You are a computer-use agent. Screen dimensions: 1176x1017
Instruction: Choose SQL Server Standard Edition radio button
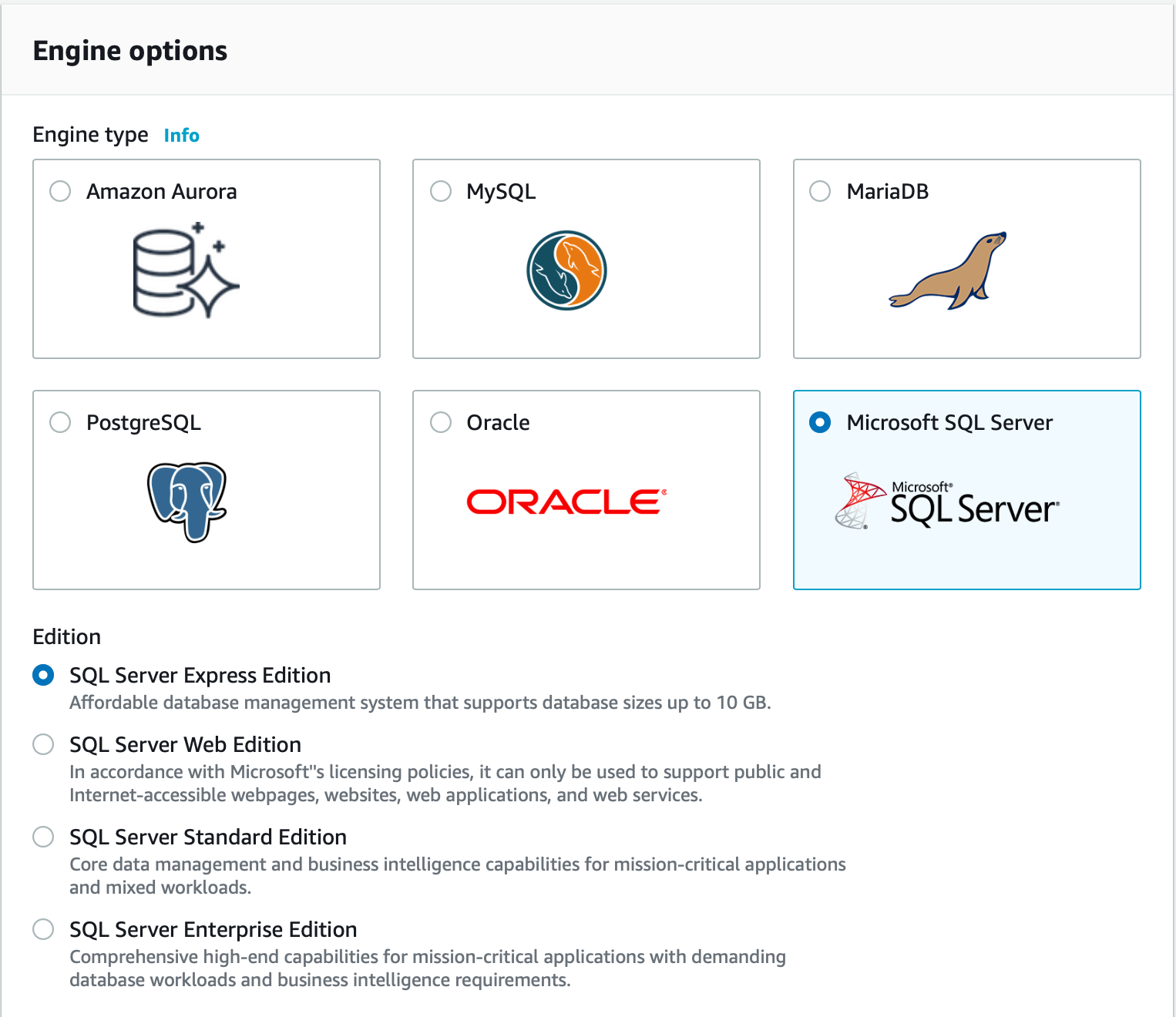point(43,837)
